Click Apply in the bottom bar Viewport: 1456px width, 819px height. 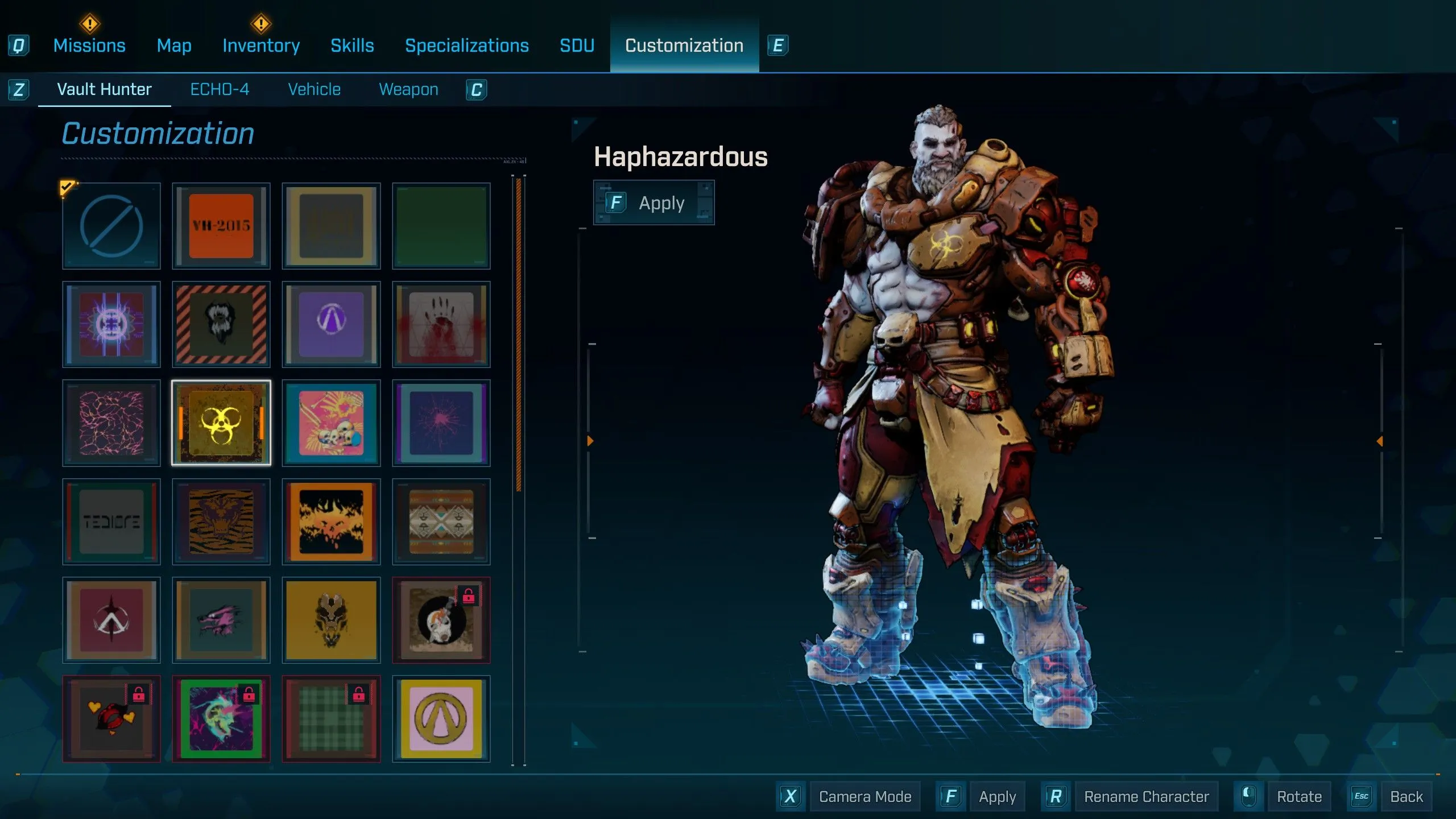tap(997, 797)
